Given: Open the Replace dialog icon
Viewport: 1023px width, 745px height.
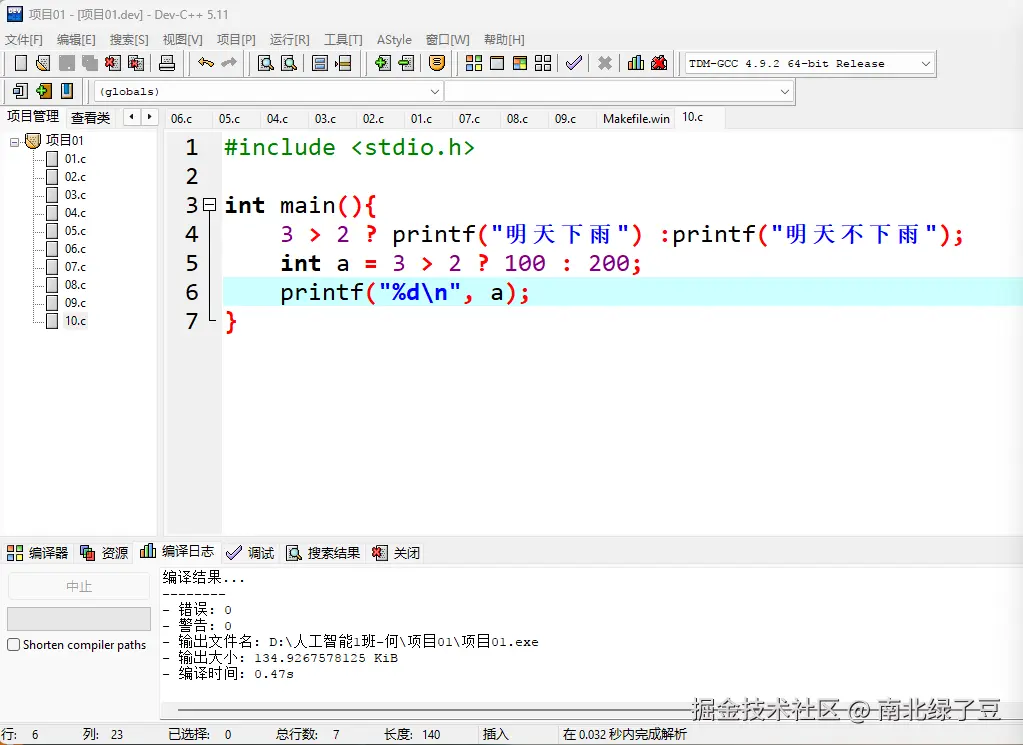Looking at the screenshot, I should (x=288, y=63).
